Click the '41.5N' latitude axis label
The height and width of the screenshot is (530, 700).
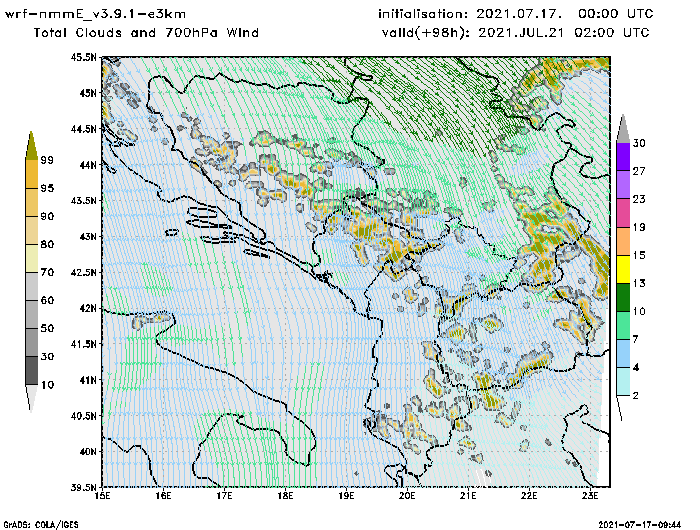83,344
